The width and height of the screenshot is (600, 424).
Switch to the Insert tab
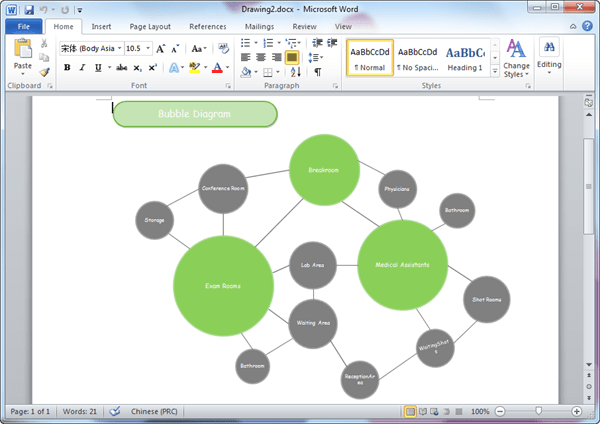(x=101, y=26)
